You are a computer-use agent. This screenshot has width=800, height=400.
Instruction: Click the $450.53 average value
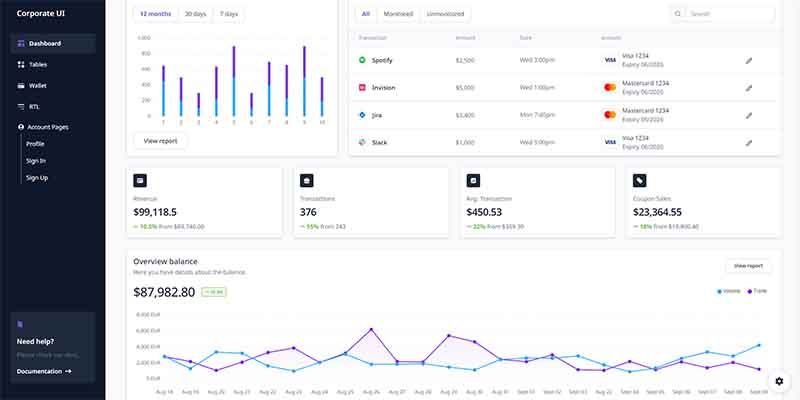tap(484, 212)
